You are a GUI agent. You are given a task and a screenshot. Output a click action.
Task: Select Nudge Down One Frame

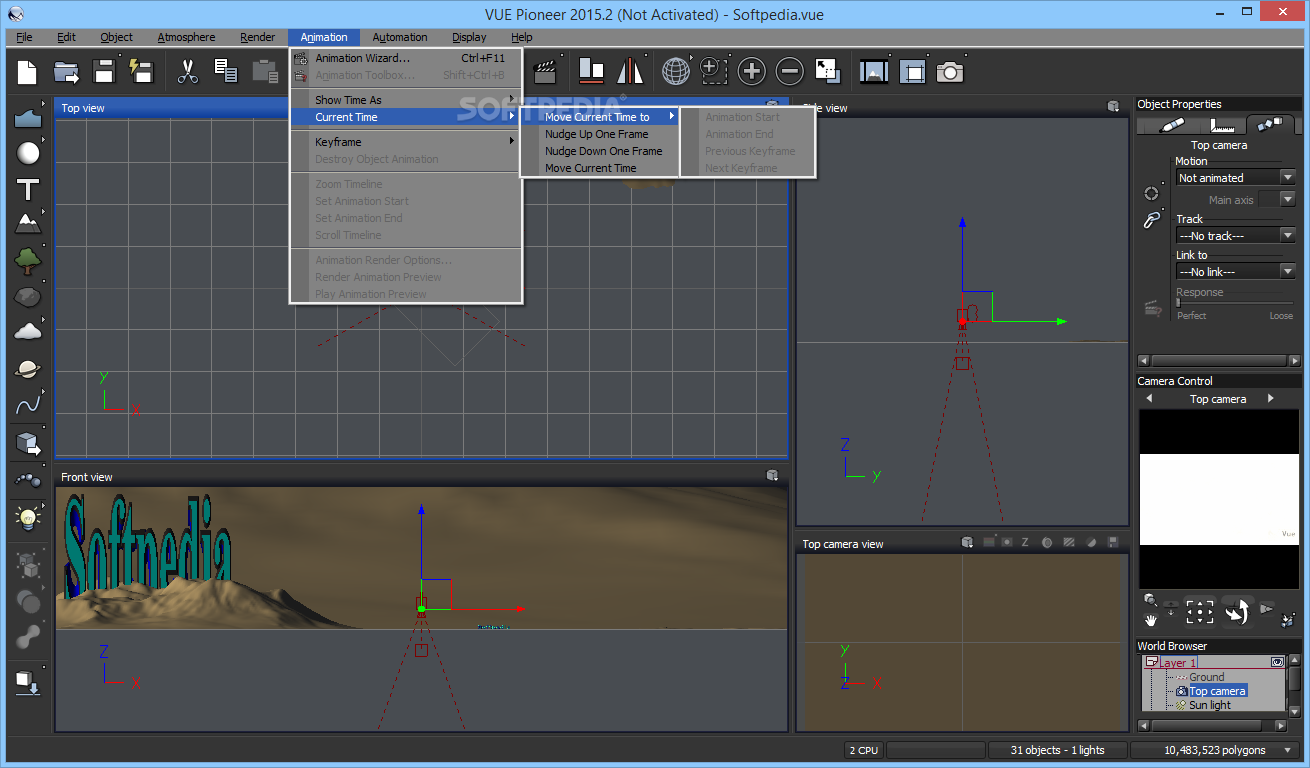598,151
